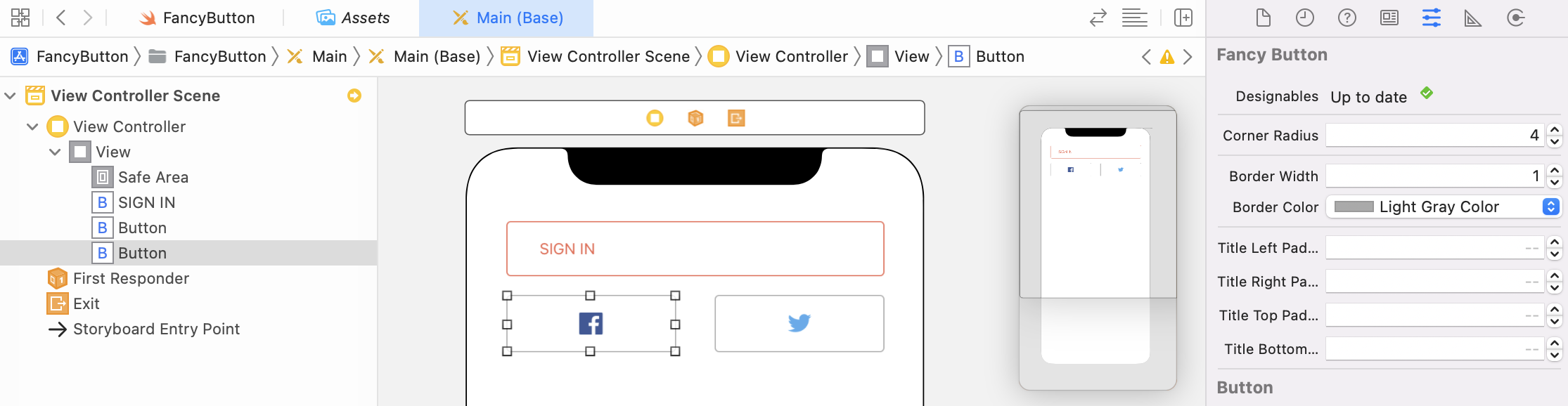The image size is (1568, 406).
Task: Open the Border Color dropdown
Action: pyautogui.click(x=1550, y=207)
